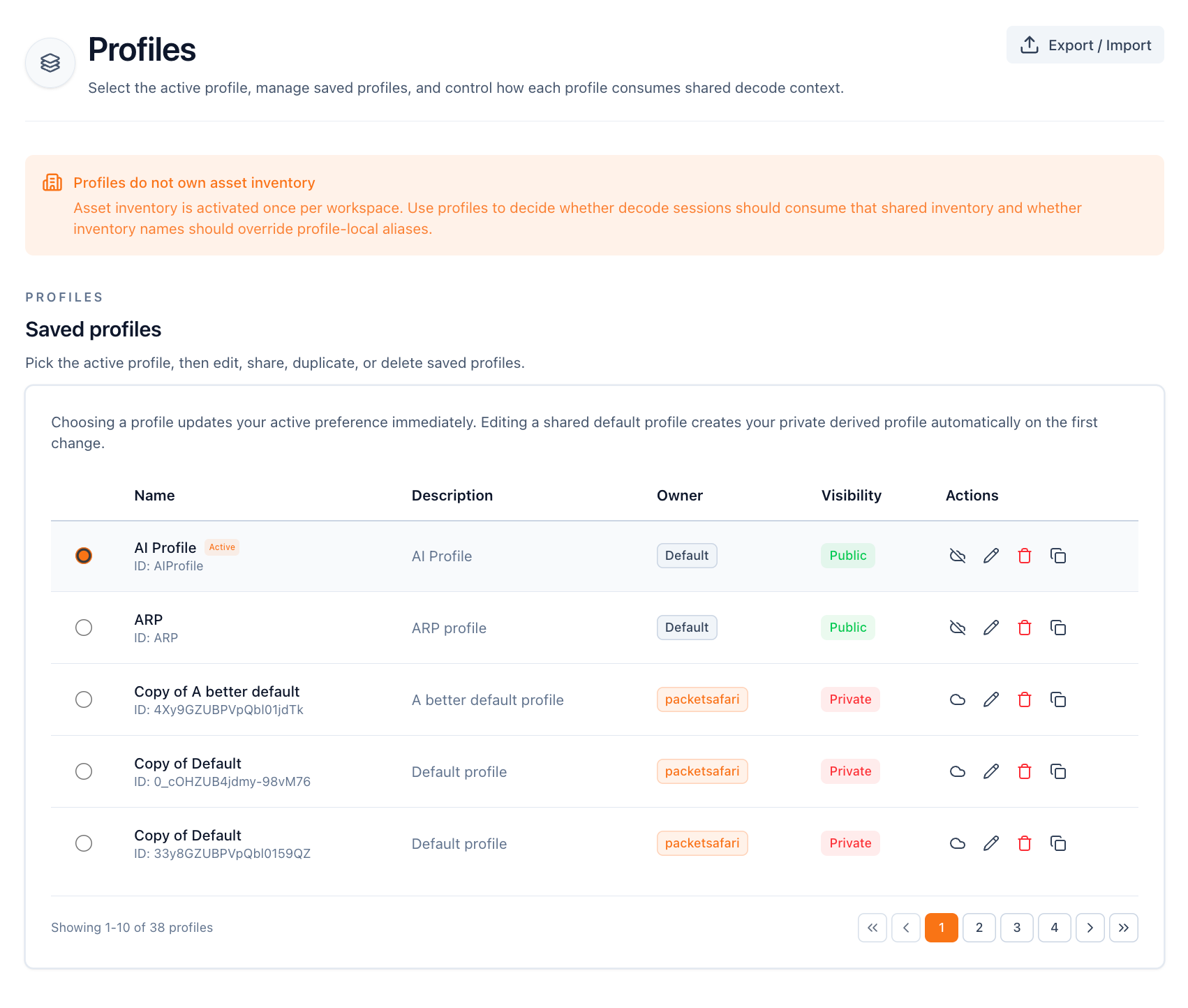Click Private badge for 33y8GZUBPVpQbl0159QZ row
This screenshot has height=1008, width=1188.
850,843
